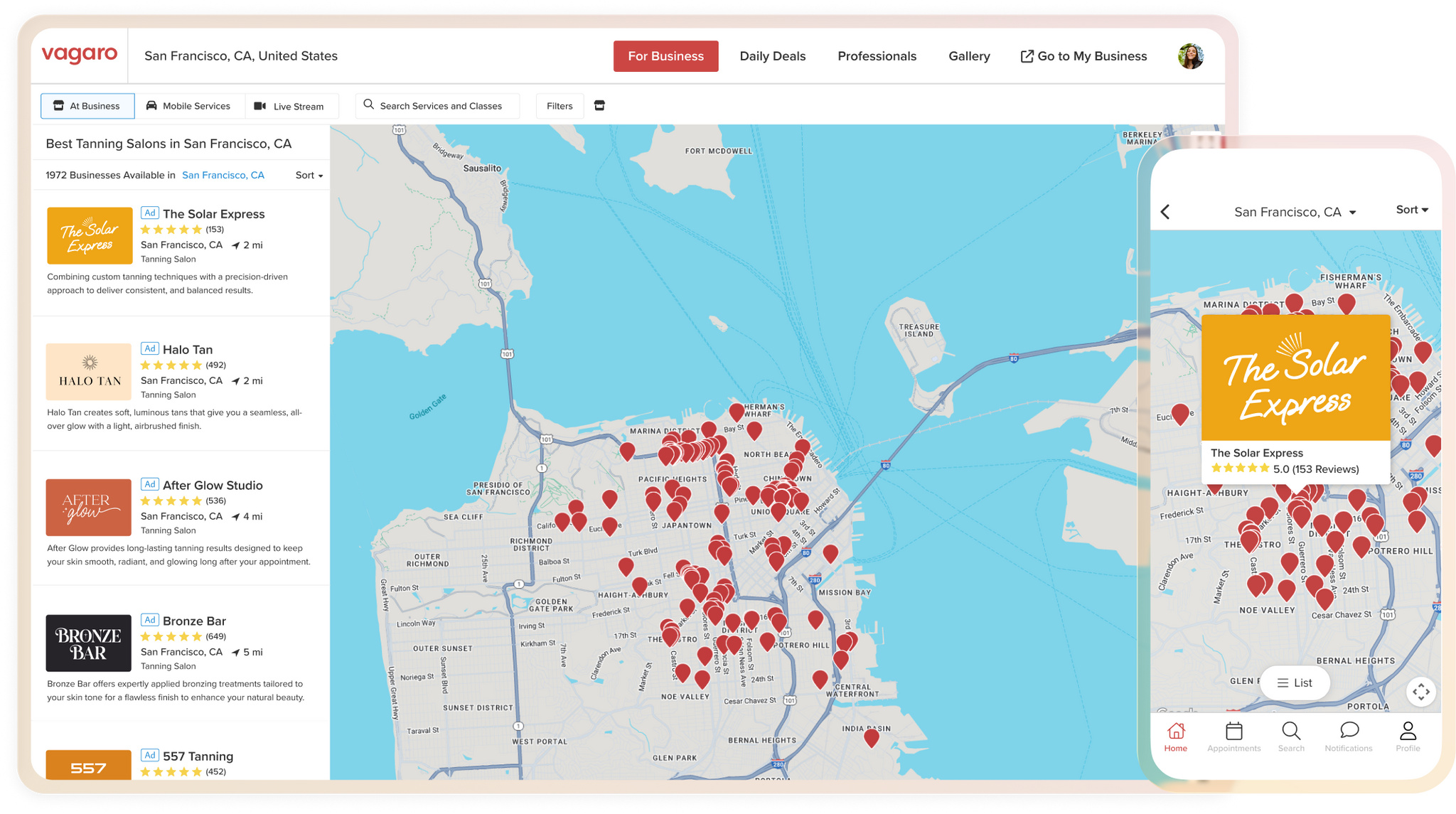Select the Live Stream tab
Viewport: 1456px width, 814px height.
pyautogui.click(x=290, y=106)
